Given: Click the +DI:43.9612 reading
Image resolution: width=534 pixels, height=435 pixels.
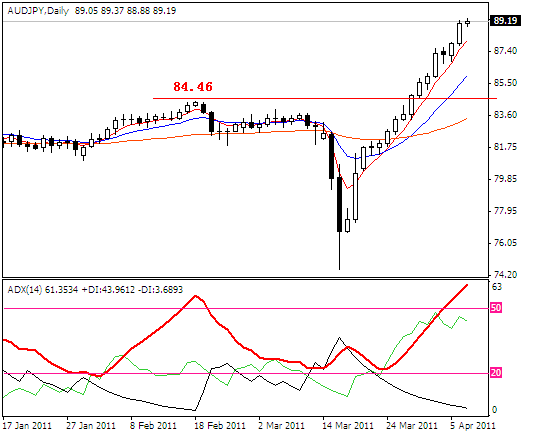Looking at the screenshot, I should [x=108, y=290].
